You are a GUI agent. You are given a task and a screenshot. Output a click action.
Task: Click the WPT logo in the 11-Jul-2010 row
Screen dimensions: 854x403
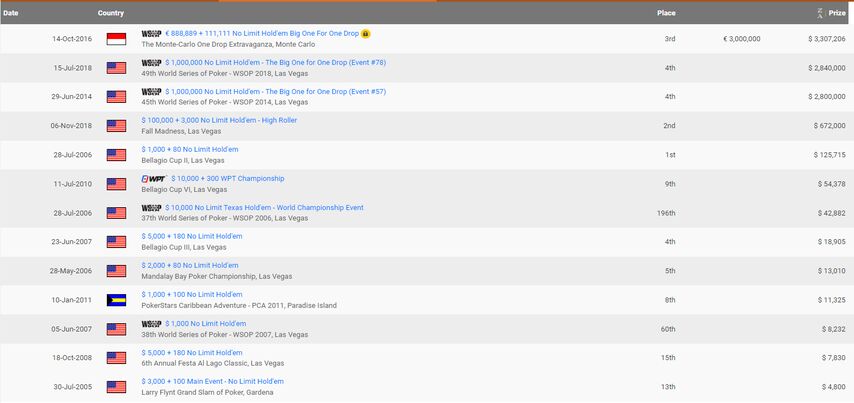(x=154, y=179)
